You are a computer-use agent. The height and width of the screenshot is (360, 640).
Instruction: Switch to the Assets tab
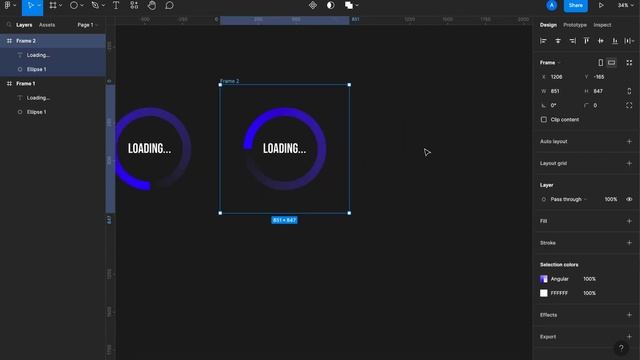[x=47, y=25]
